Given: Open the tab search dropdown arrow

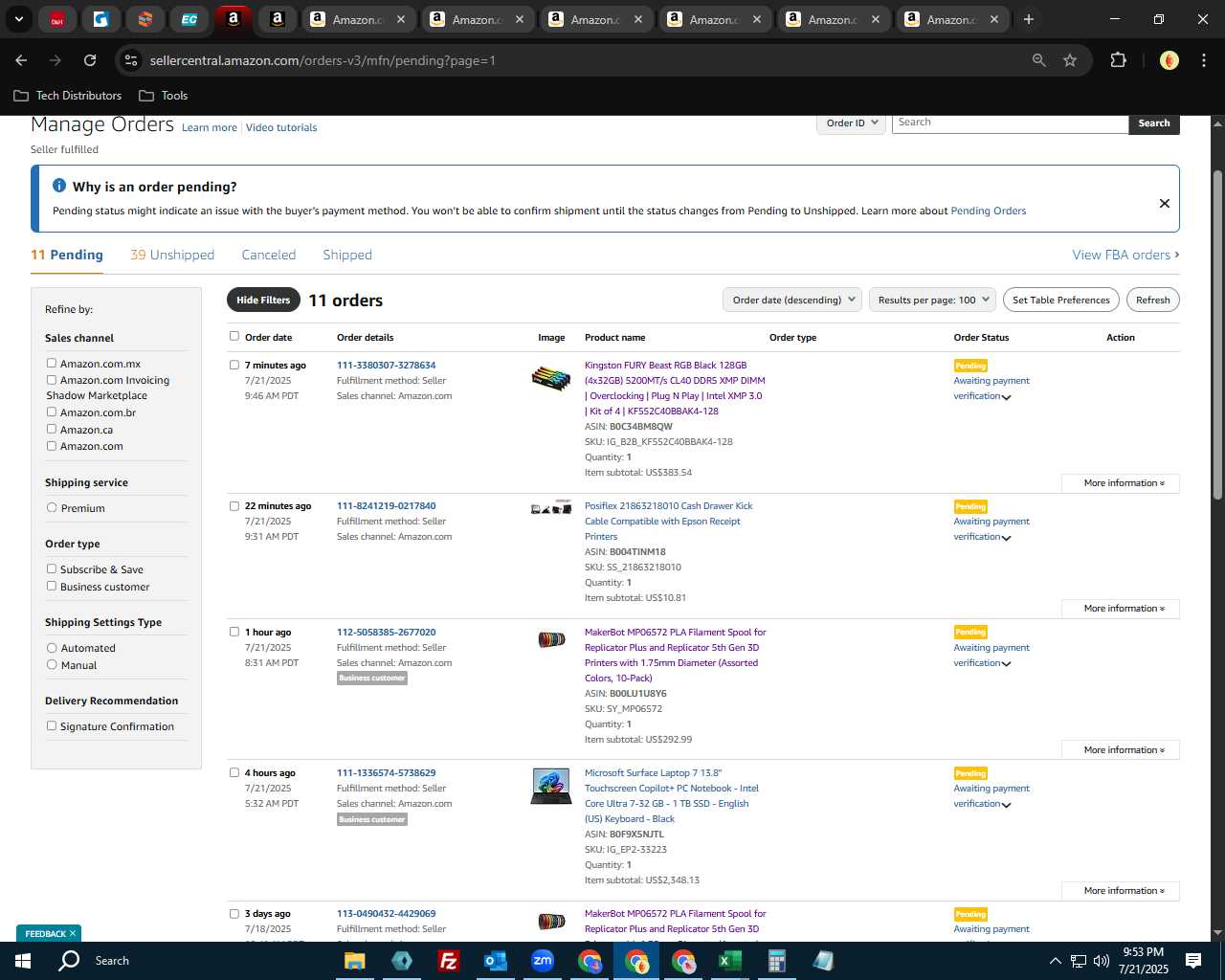Looking at the screenshot, I should pyautogui.click(x=19, y=19).
